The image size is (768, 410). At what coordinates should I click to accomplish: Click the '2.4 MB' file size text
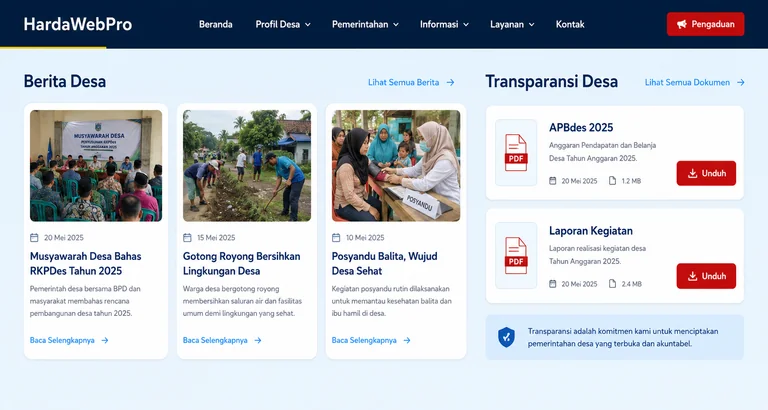pyautogui.click(x=631, y=284)
